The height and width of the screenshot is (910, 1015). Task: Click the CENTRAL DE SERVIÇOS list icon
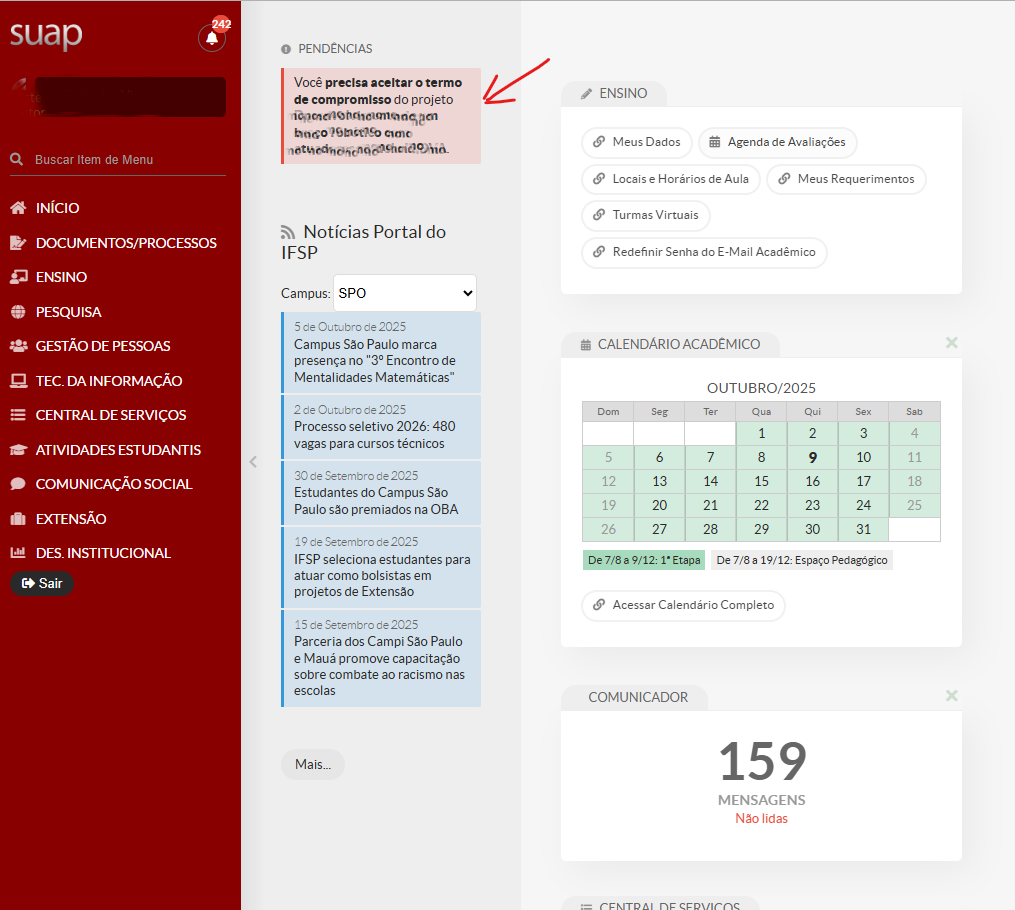click(x=18, y=415)
